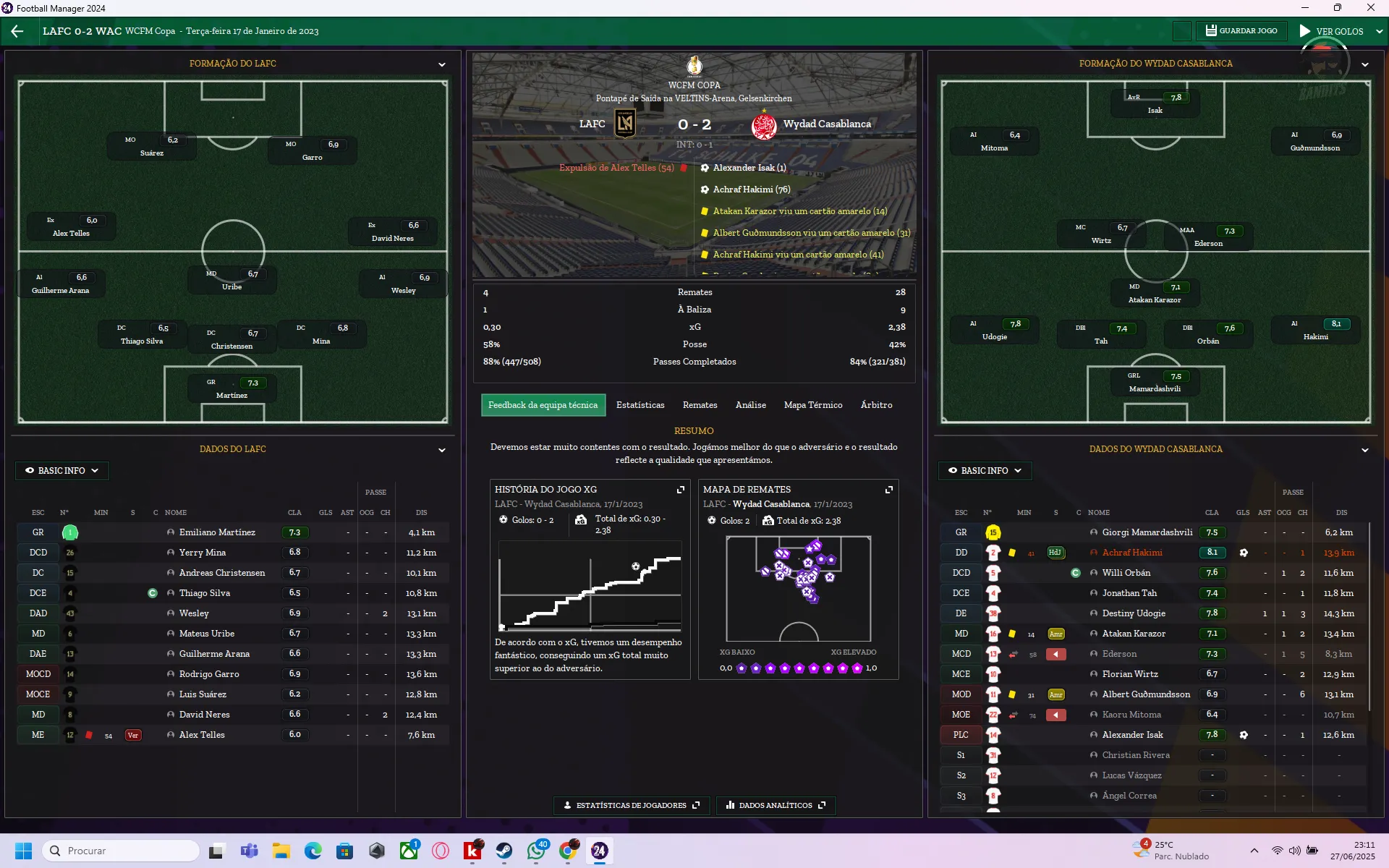Open Microsoft Edge from the taskbar
1389x868 pixels.
313,851
